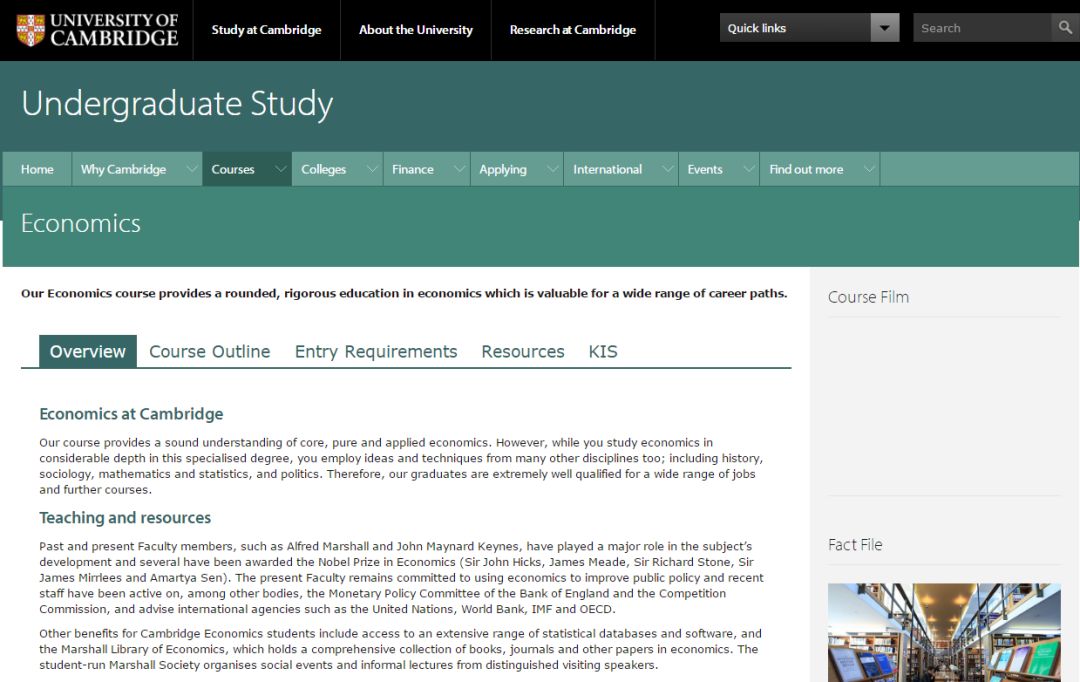Open About the University menu

click(x=416, y=30)
